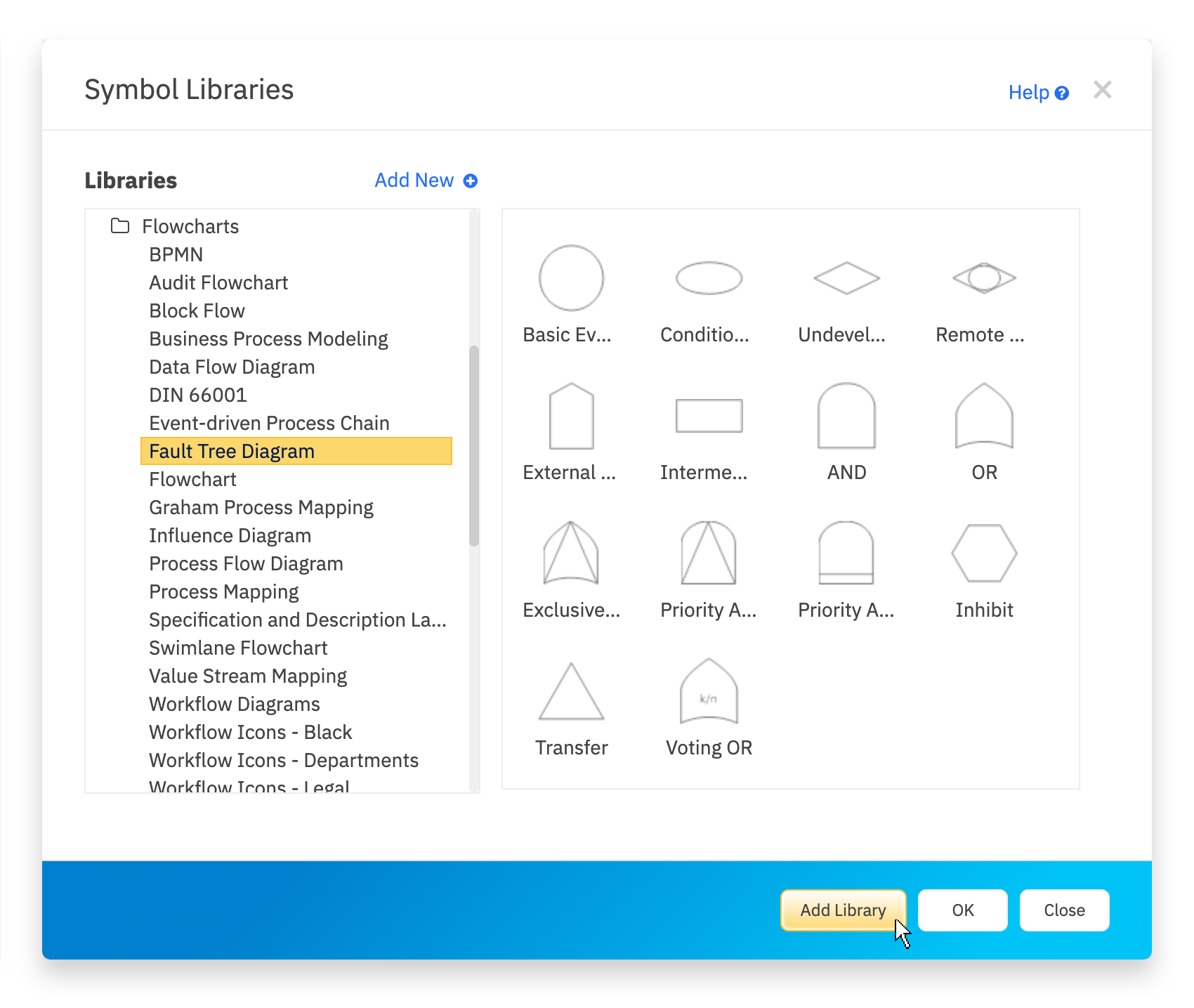The image size is (1194, 1008).
Task: Click the help question mark icon
Action: coord(1062,93)
